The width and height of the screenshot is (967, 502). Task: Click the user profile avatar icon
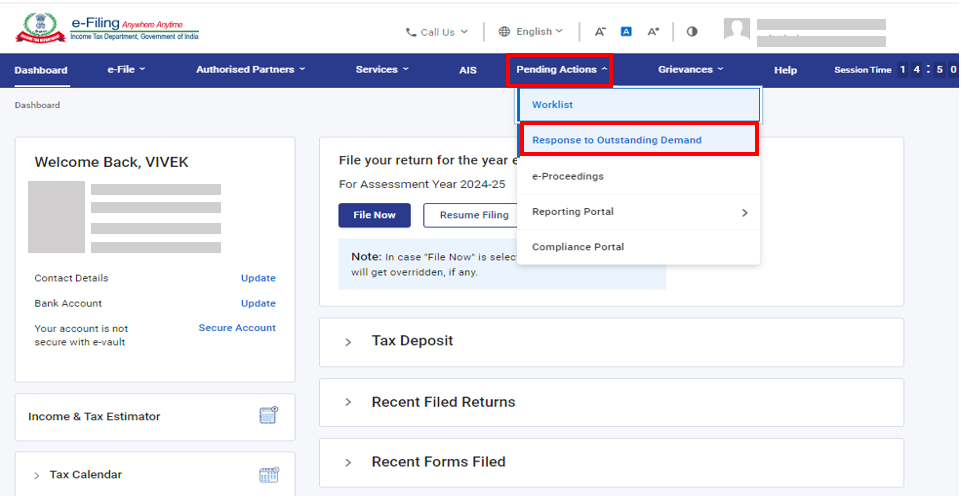point(737,32)
